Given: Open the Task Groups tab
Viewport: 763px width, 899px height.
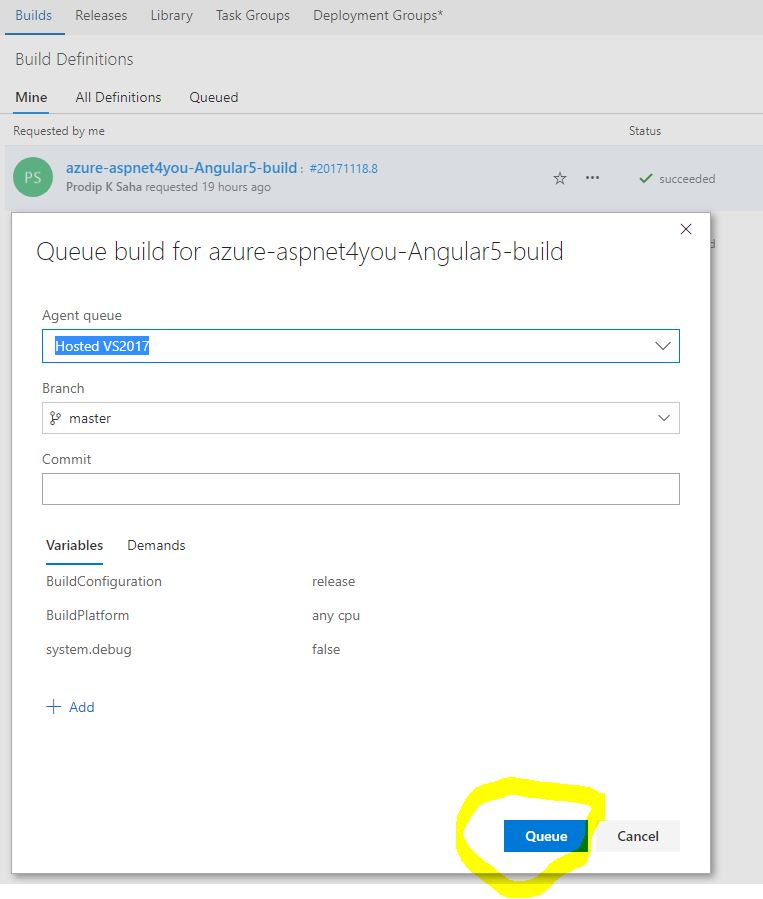Looking at the screenshot, I should (x=253, y=15).
